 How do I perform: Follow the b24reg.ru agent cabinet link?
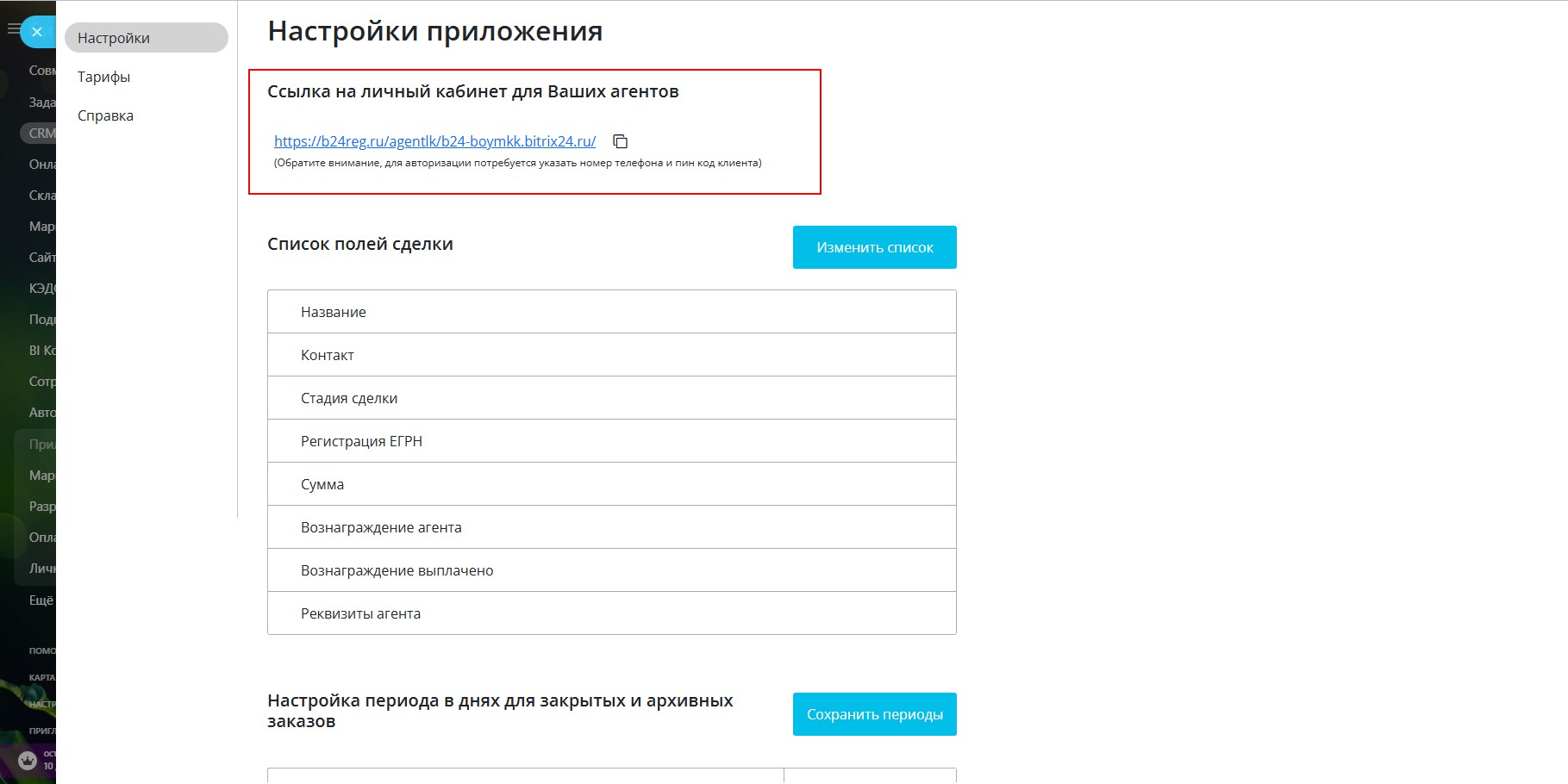pos(434,141)
